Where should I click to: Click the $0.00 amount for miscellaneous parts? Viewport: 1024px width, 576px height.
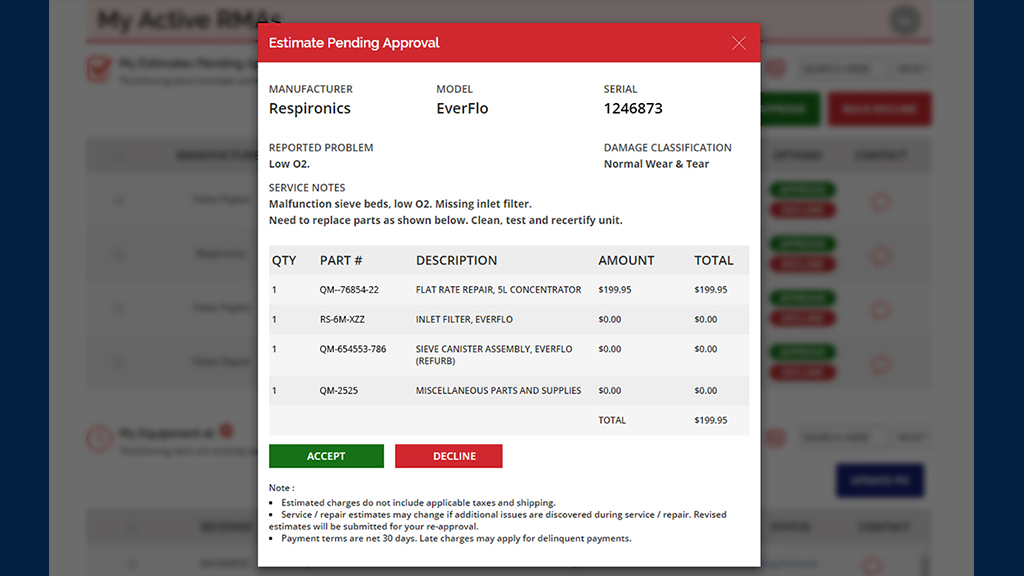click(x=609, y=391)
